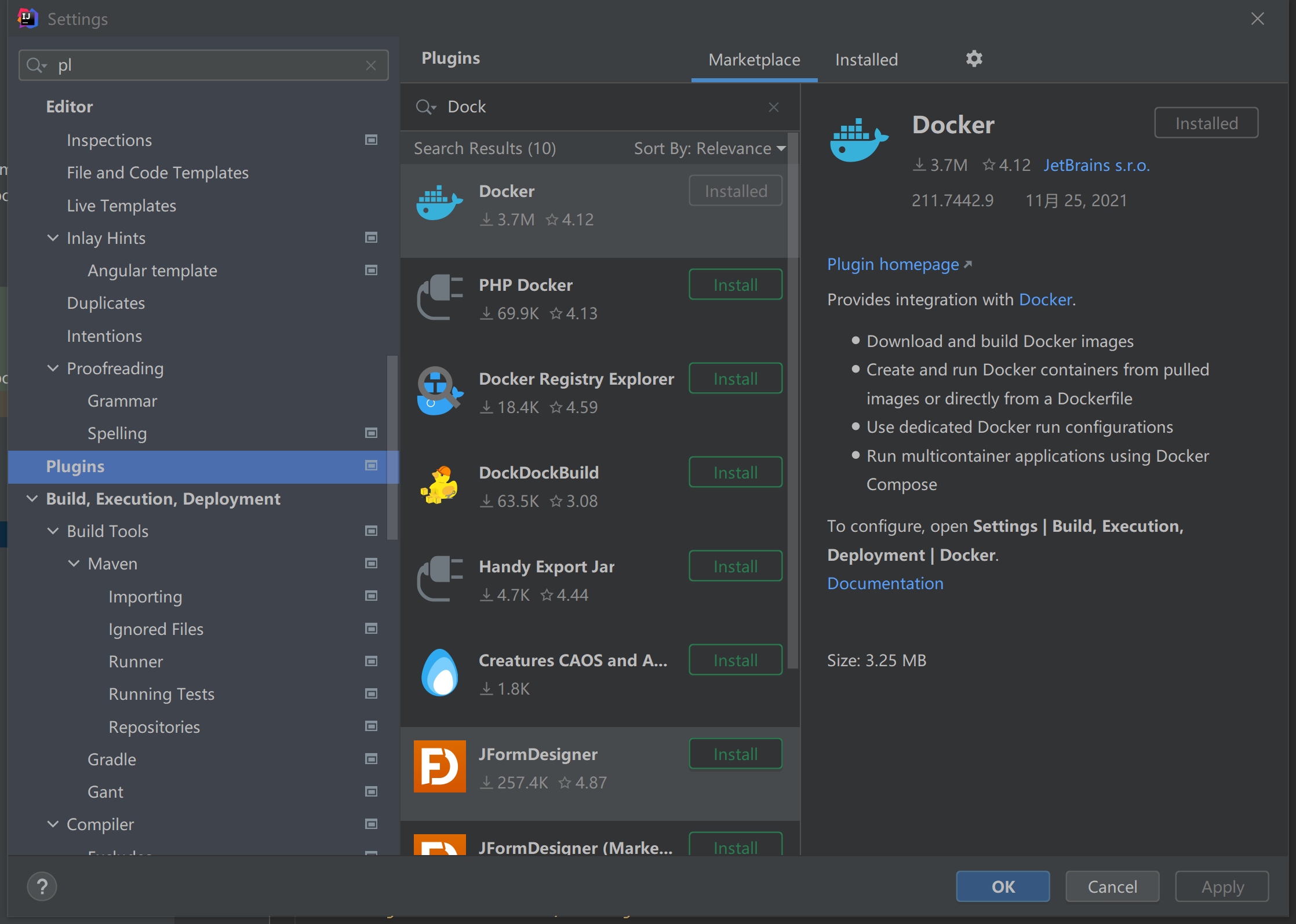Click the plugin settings gear icon
The width and height of the screenshot is (1296, 924).
(974, 58)
